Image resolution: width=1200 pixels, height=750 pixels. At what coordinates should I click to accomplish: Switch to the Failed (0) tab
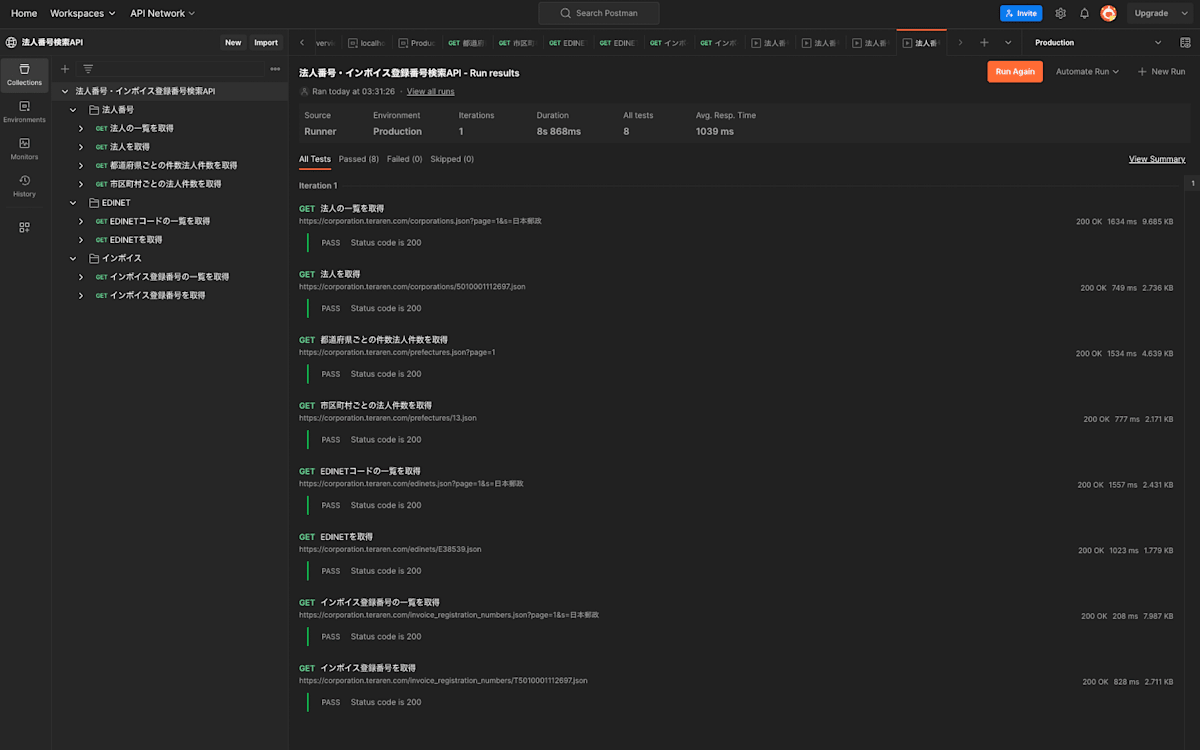pyautogui.click(x=405, y=159)
